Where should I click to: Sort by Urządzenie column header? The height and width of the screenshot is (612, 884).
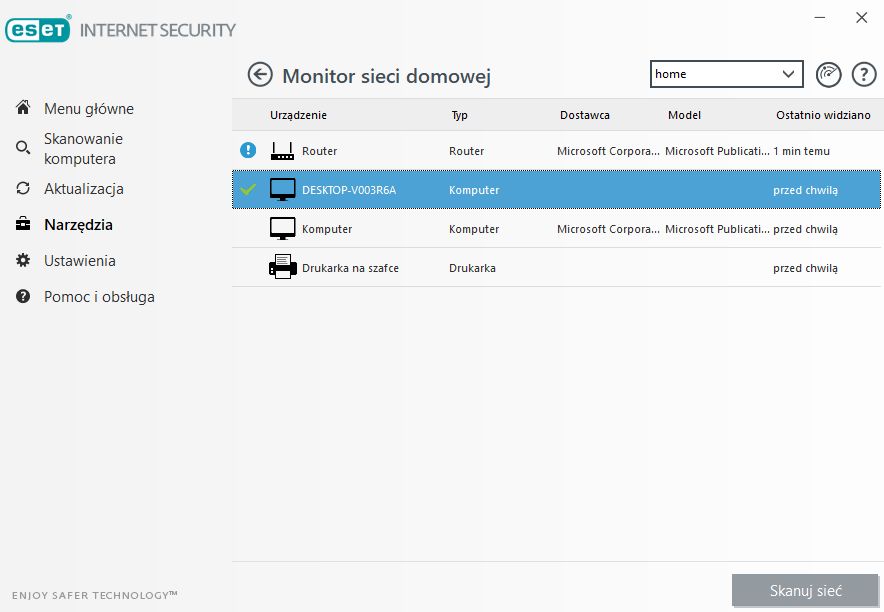pyautogui.click(x=298, y=115)
